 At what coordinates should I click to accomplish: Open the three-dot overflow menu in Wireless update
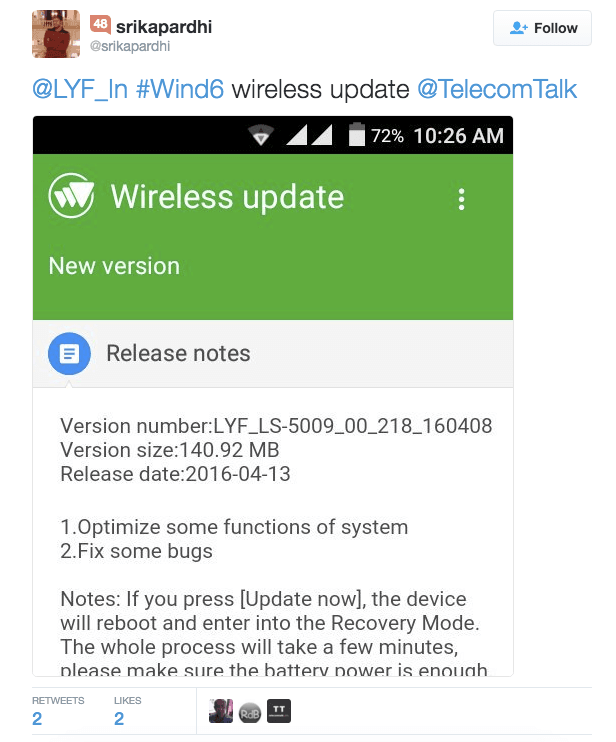tap(461, 200)
